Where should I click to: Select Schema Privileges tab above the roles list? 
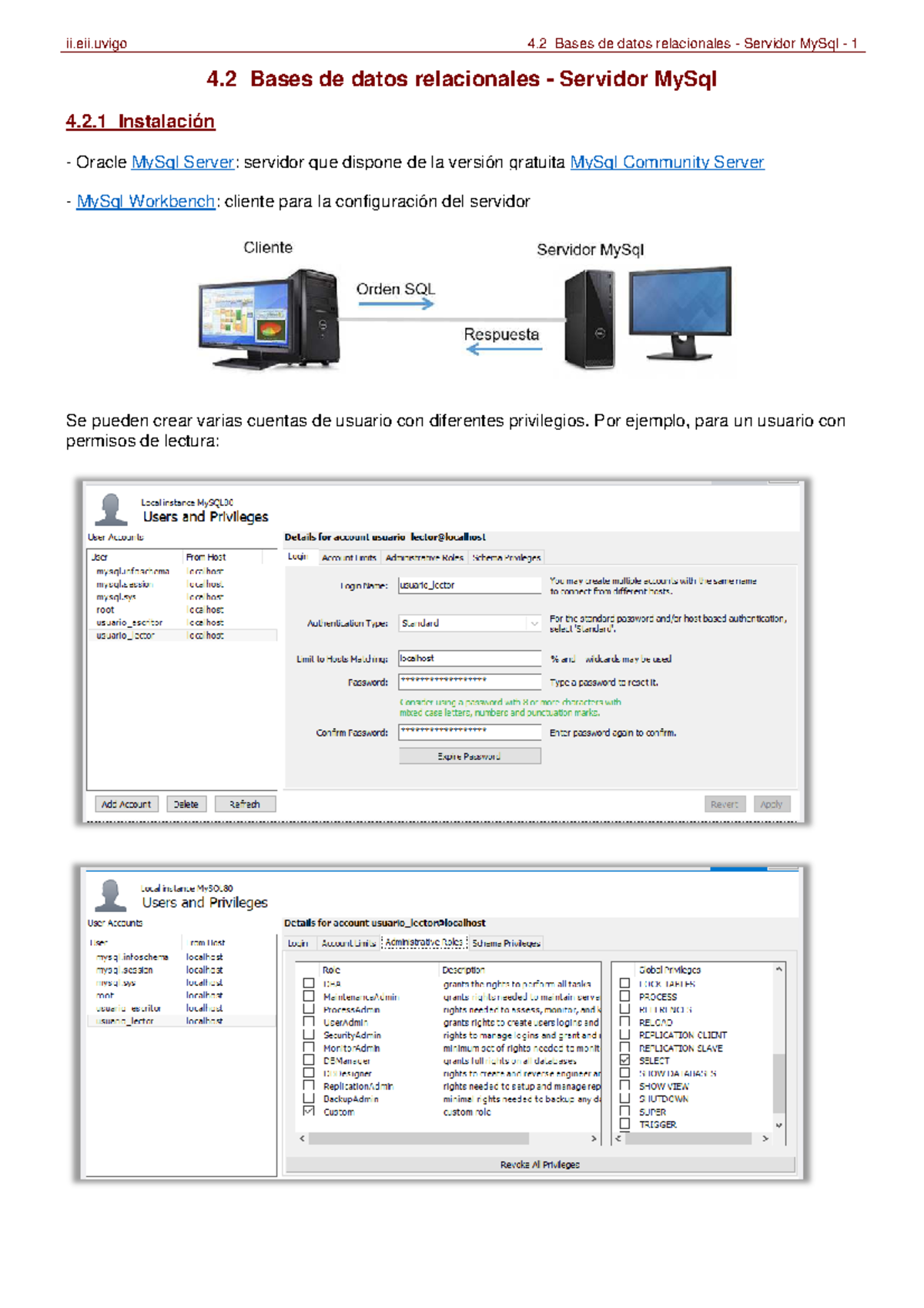(x=507, y=943)
